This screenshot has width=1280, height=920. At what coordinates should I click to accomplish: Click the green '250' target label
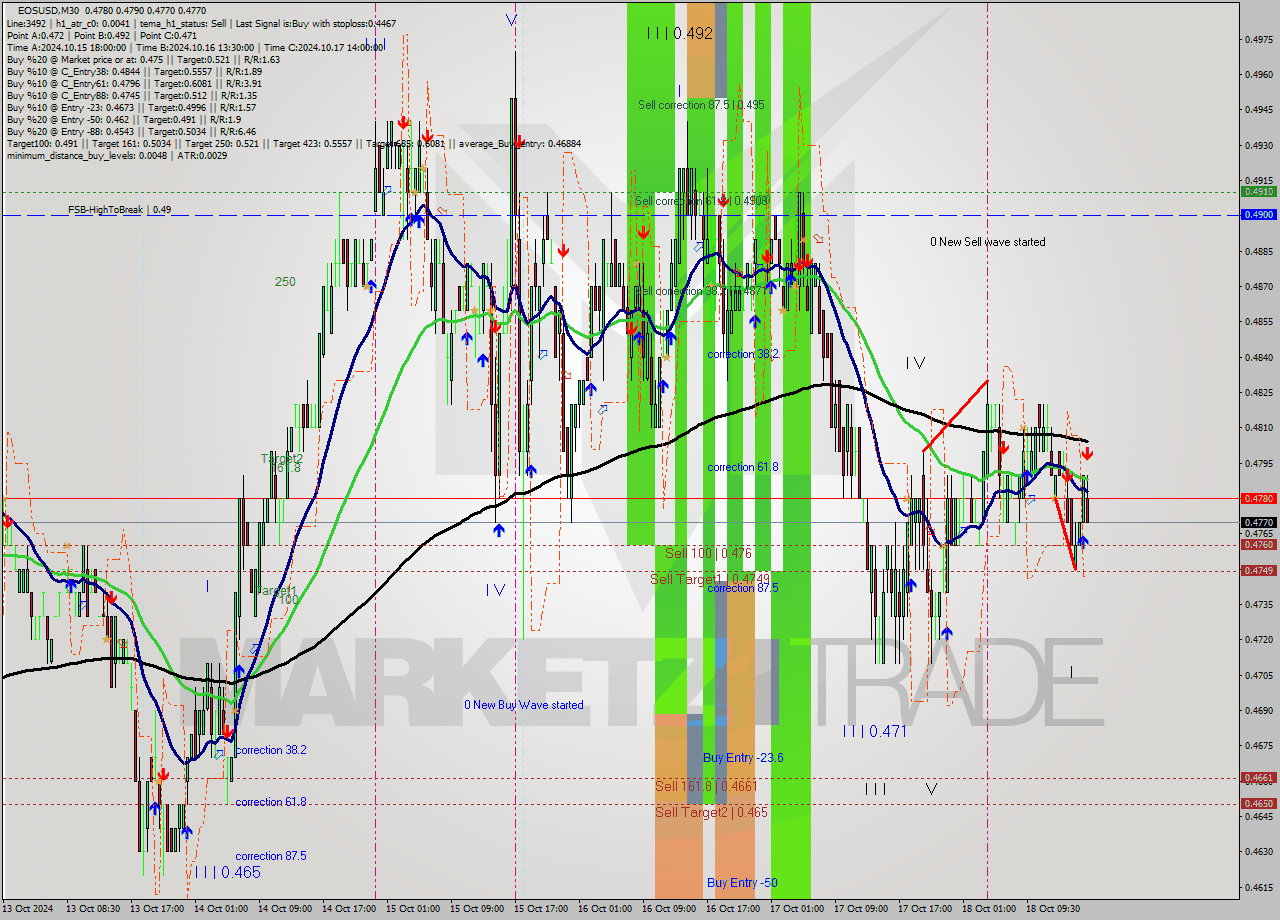click(285, 282)
